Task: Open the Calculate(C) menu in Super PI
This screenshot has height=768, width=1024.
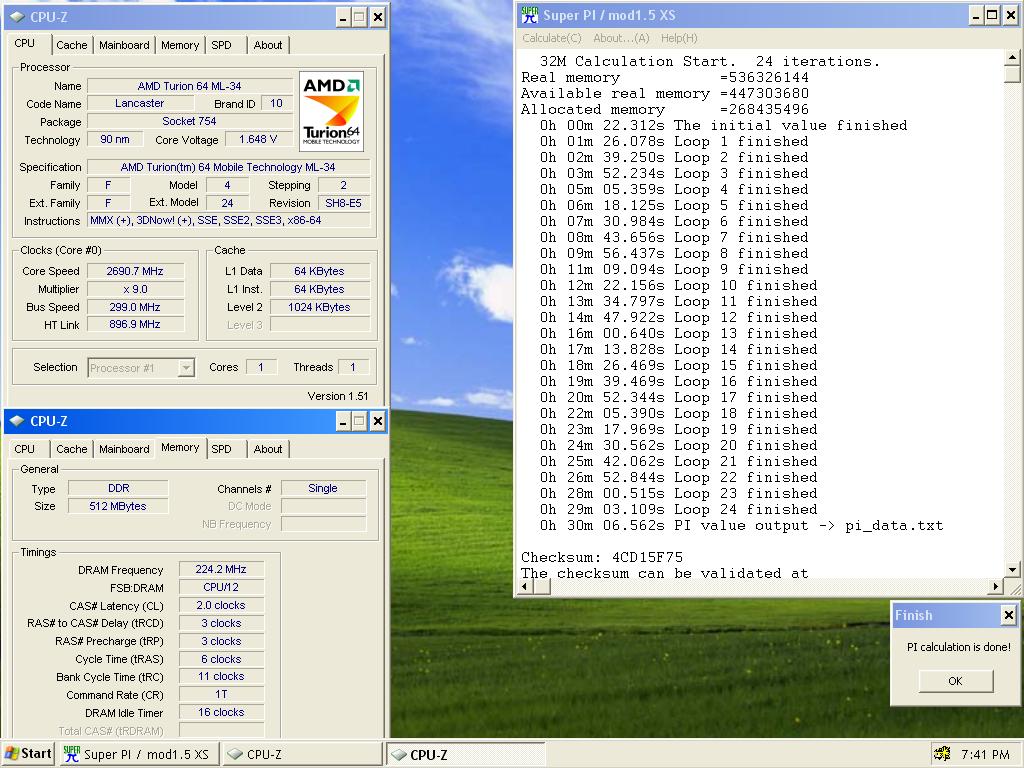Action: click(x=552, y=38)
